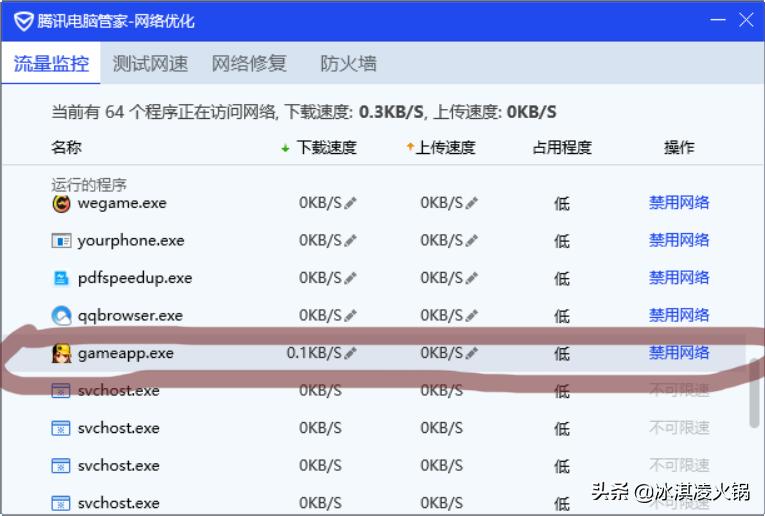Edit upload speed limit for gameapp.exe
Viewport: 765px width, 516px height.
click(x=471, y=353)
